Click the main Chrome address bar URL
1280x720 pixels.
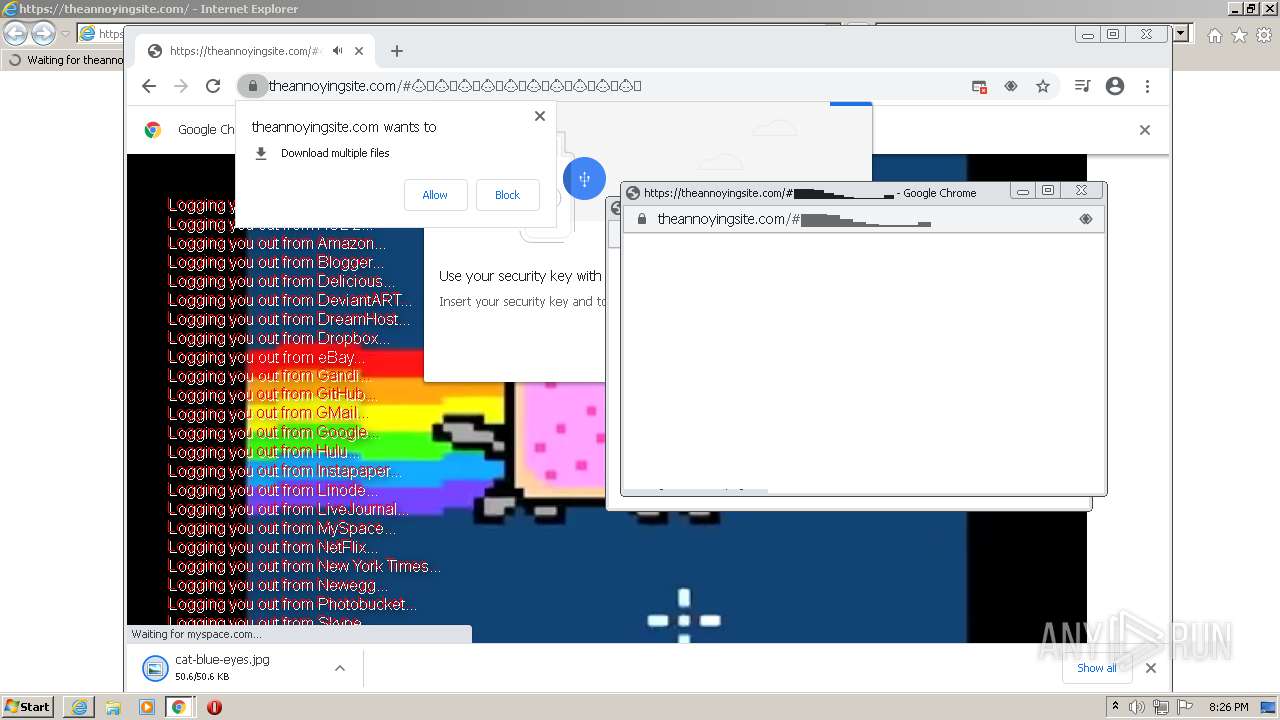455,86
